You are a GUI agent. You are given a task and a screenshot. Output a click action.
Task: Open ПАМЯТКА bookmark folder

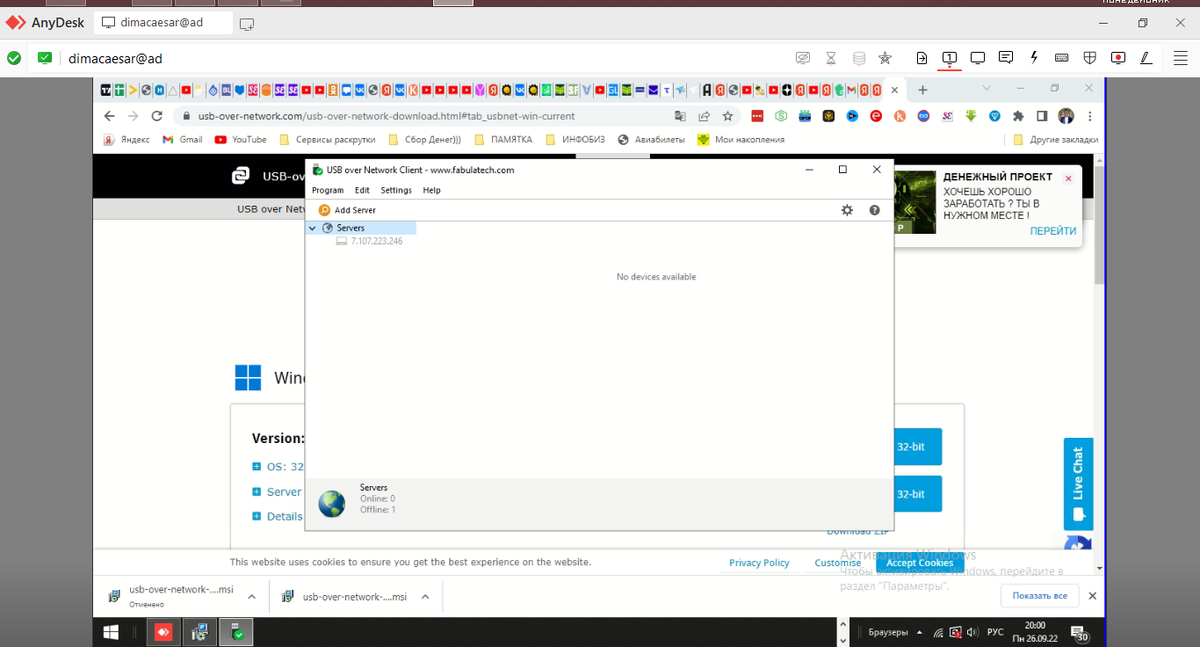[504, 140]
